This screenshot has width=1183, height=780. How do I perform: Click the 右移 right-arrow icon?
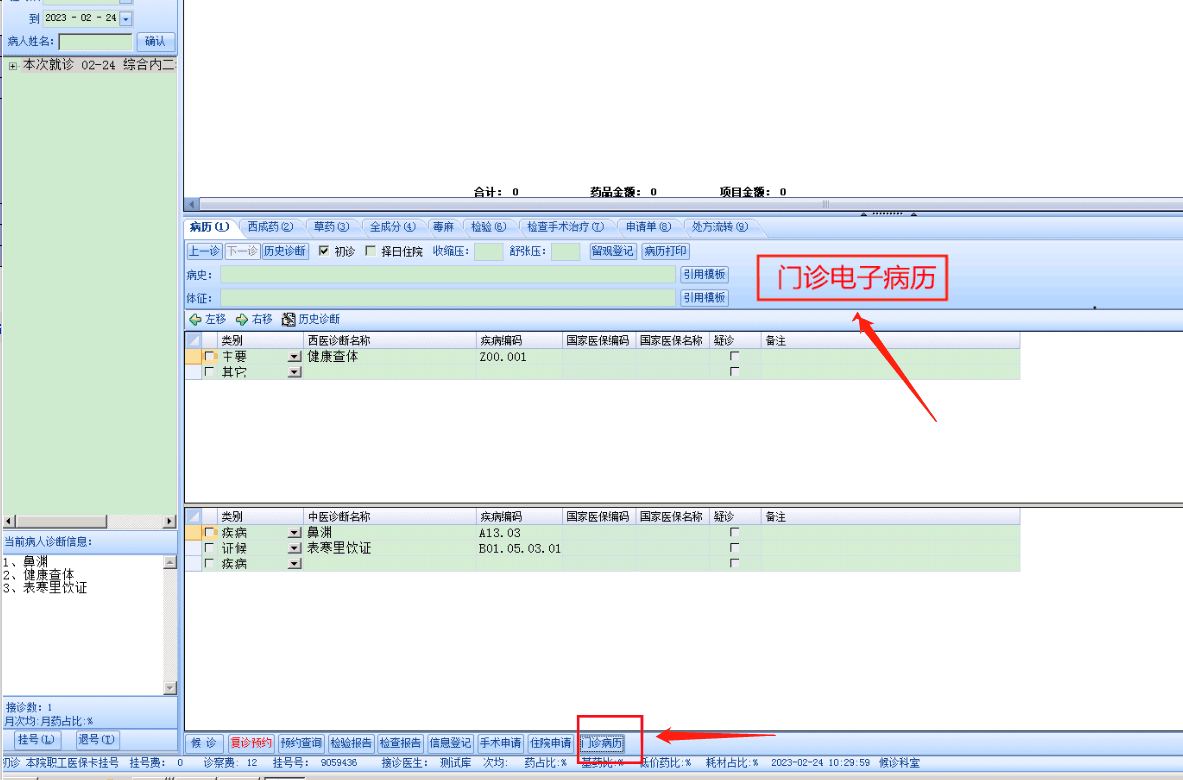(x=242, y=319)
